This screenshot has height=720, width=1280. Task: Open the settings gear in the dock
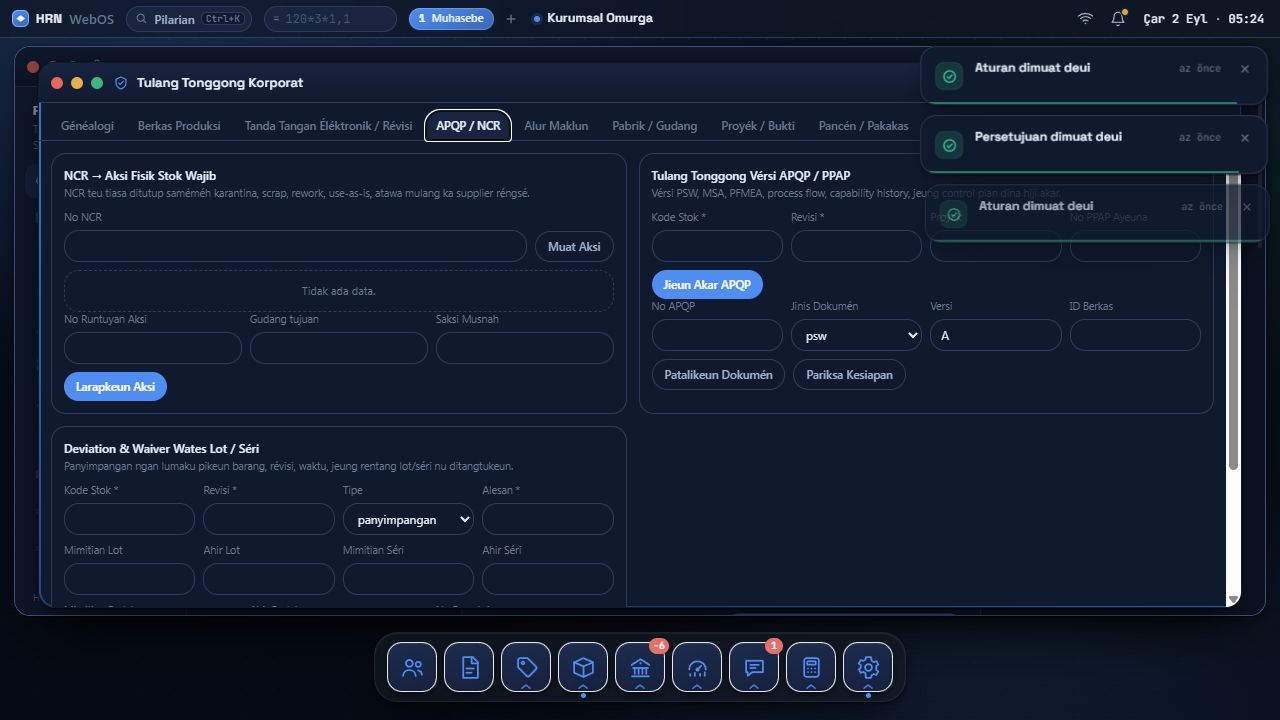tap(868, 667)
